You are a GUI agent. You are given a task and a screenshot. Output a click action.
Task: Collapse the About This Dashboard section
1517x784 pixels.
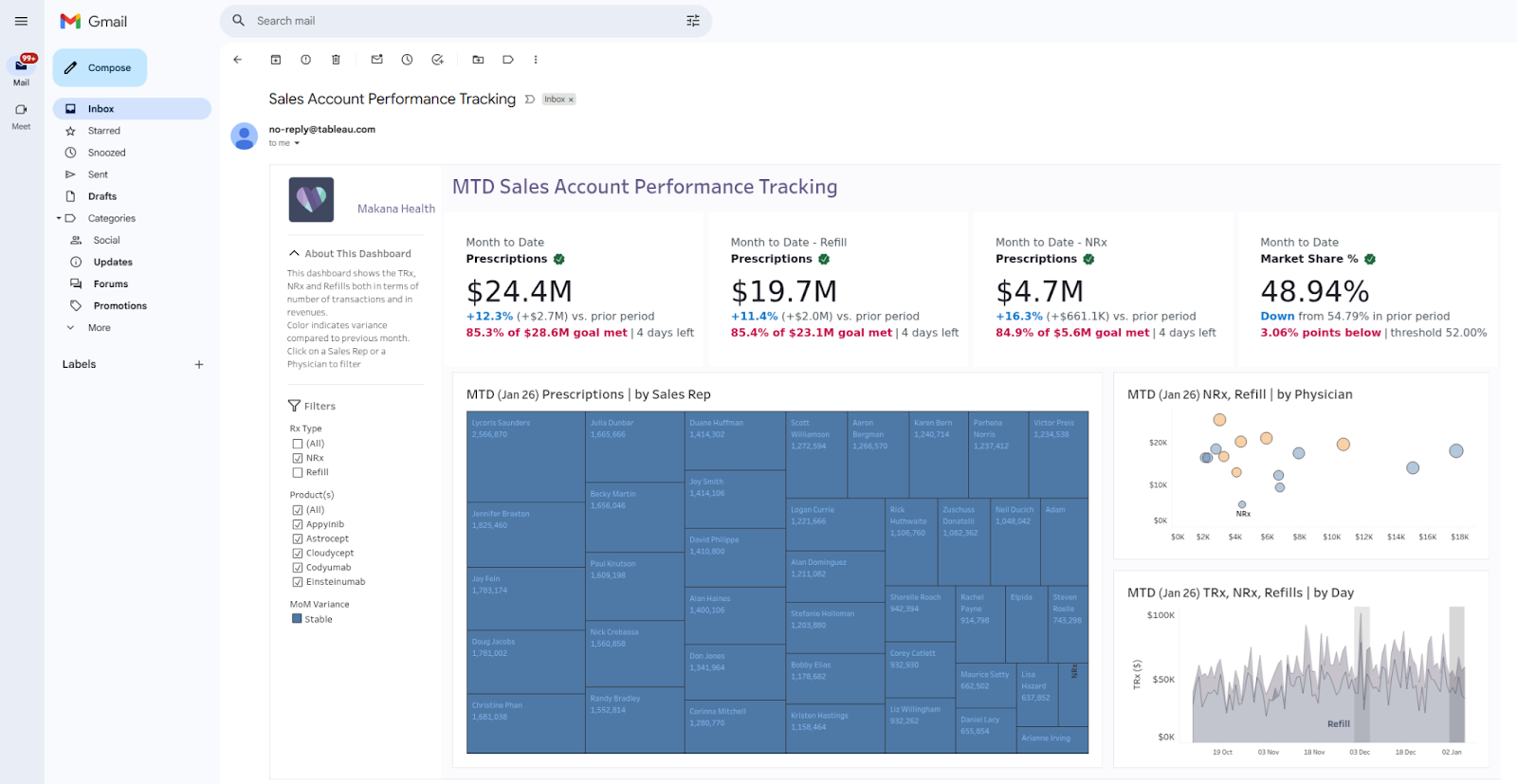(x=294, y=254)
